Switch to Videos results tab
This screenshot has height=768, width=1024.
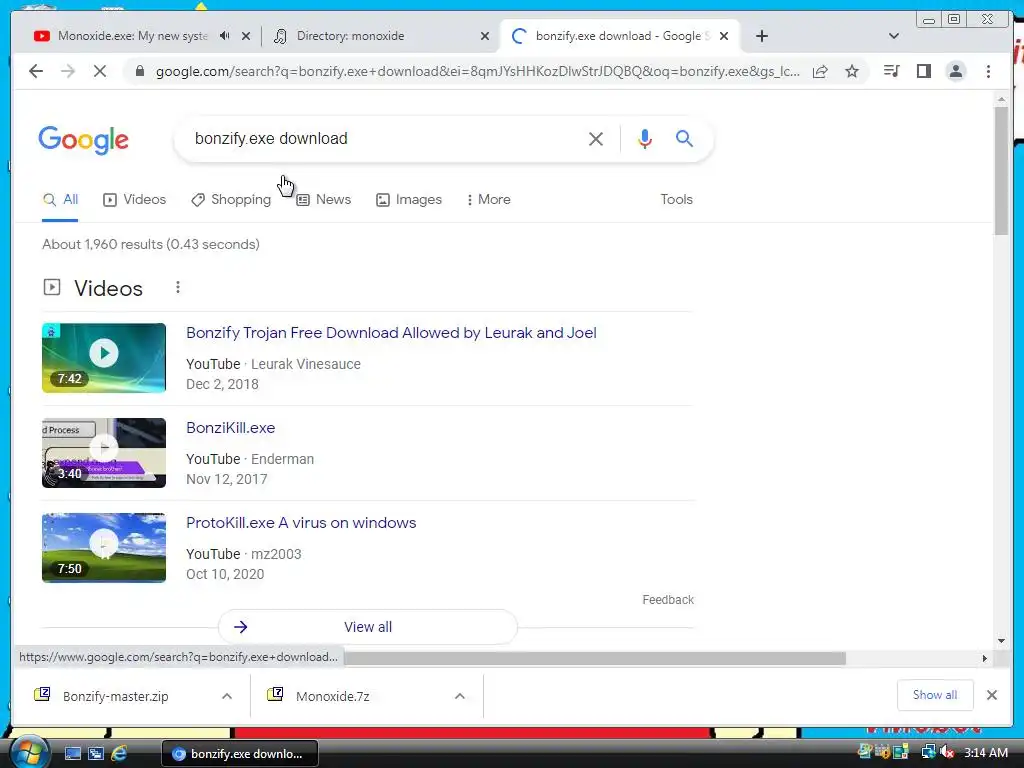[x=135, y=199]
